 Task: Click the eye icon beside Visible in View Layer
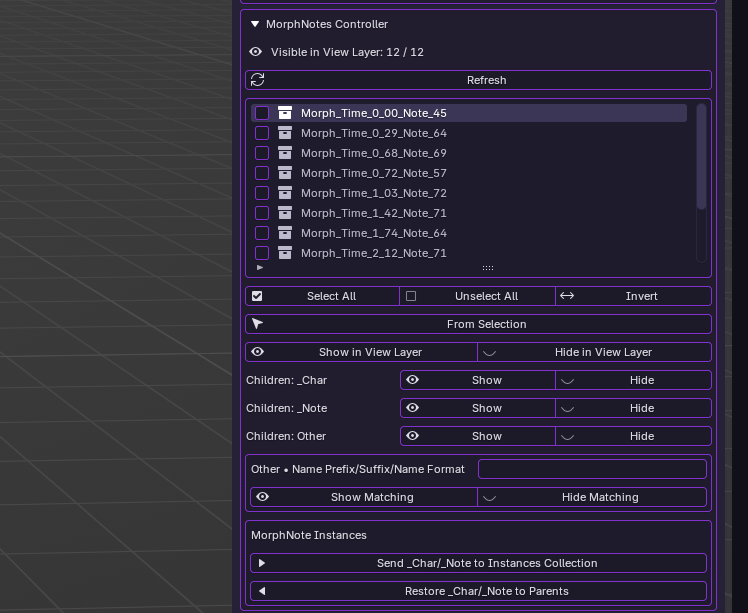tap(256, 52)
